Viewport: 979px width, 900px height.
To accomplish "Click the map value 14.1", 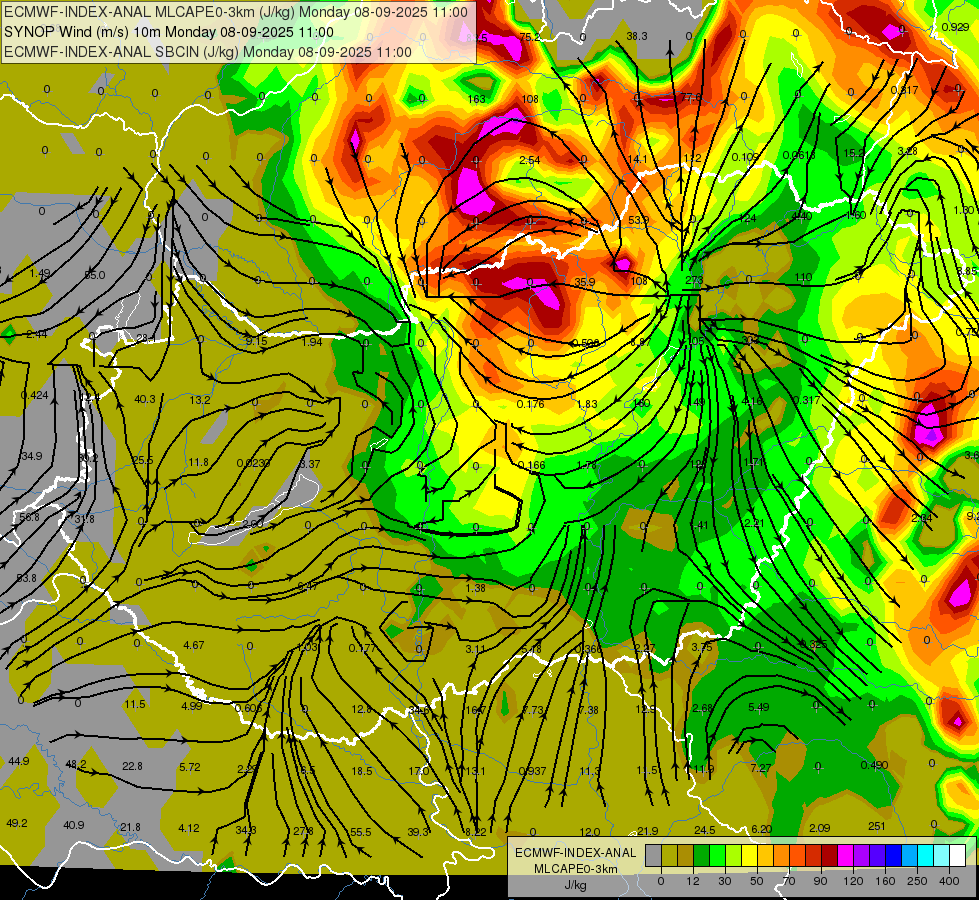I will (x=637, y=159).
